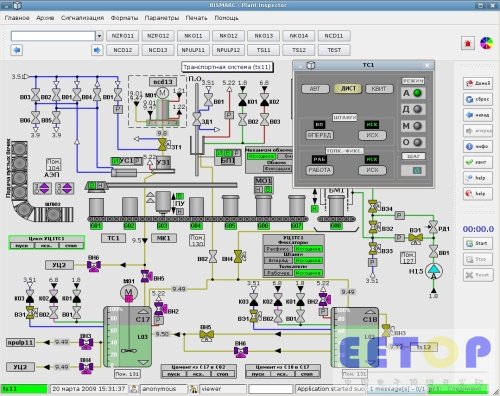
Task: Click the M01 motor icon above tank C17
Action: pyautogui.click(x=129, y=293)
